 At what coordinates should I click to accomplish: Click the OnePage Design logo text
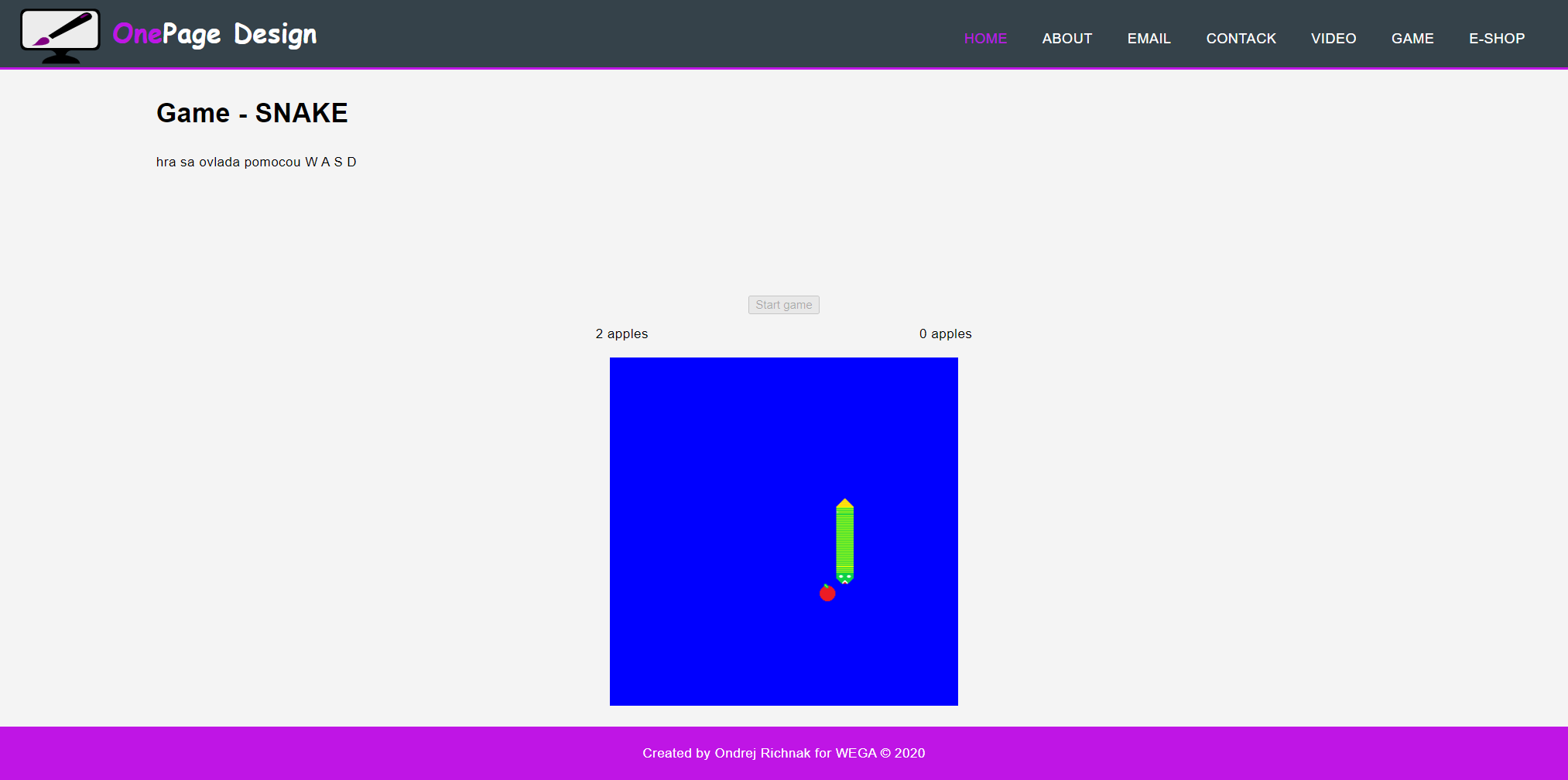[x=214, y=34]
